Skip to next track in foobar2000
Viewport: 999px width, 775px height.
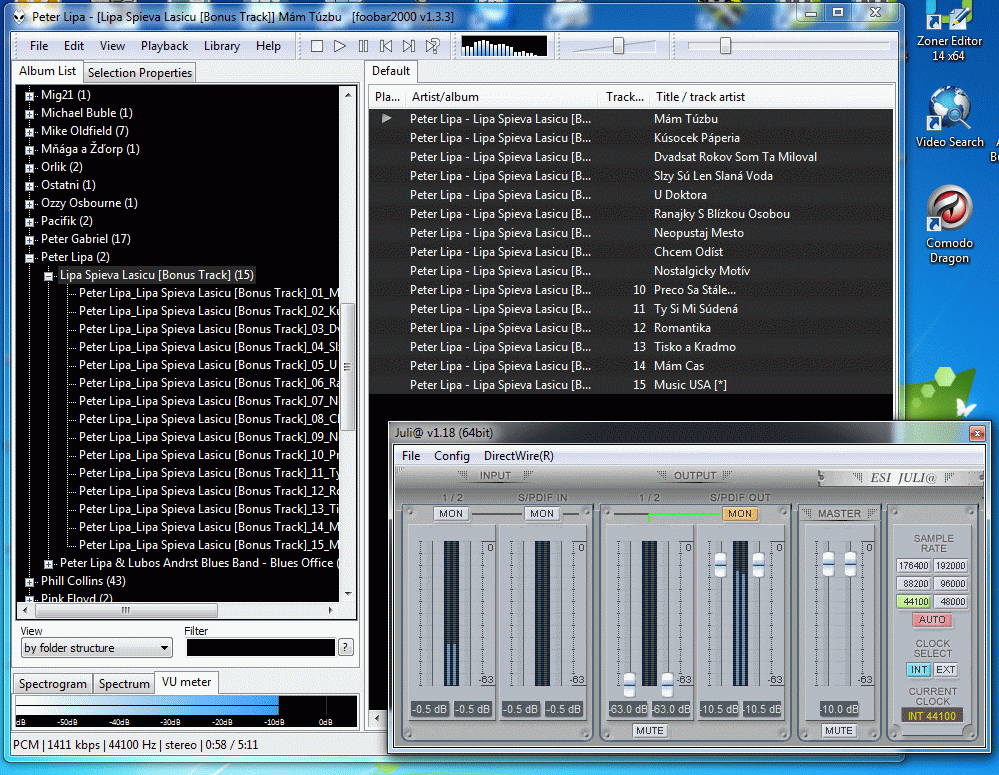tap(409, 46)
